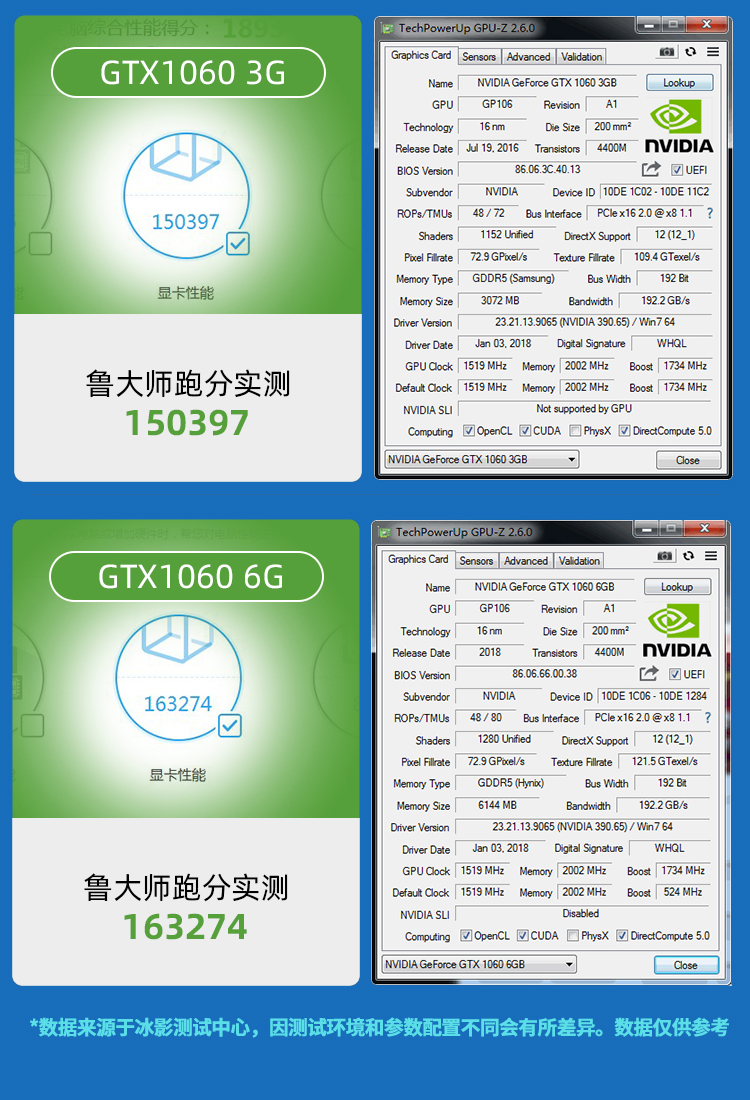Click the Shaders value 1152 Unified
The image size is (750, 1100).
point(507,235)
